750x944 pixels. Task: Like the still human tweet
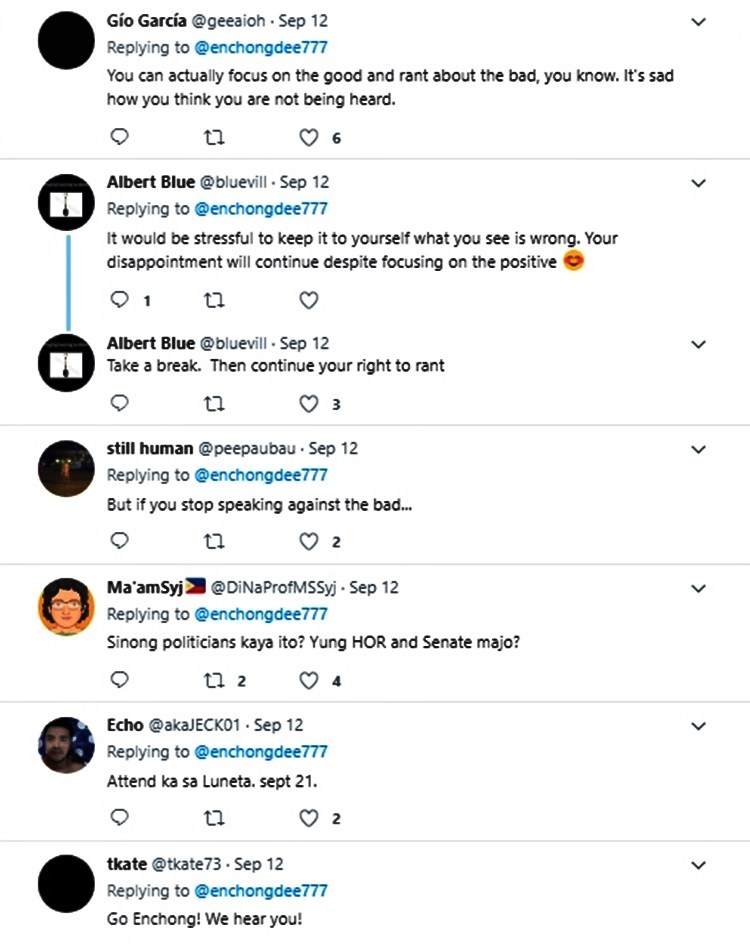(x=309, y=541)
